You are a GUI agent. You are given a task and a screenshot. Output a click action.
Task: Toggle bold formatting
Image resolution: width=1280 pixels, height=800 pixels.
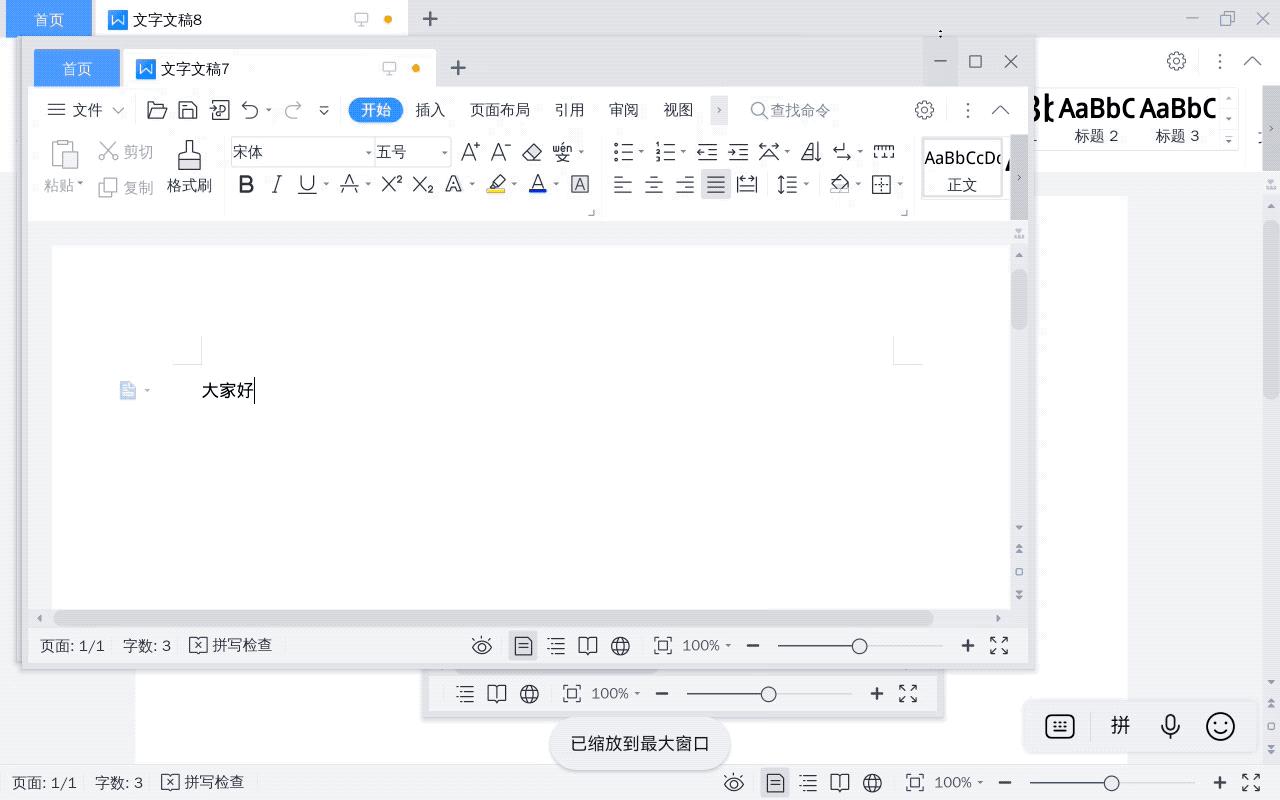(246, 185)
